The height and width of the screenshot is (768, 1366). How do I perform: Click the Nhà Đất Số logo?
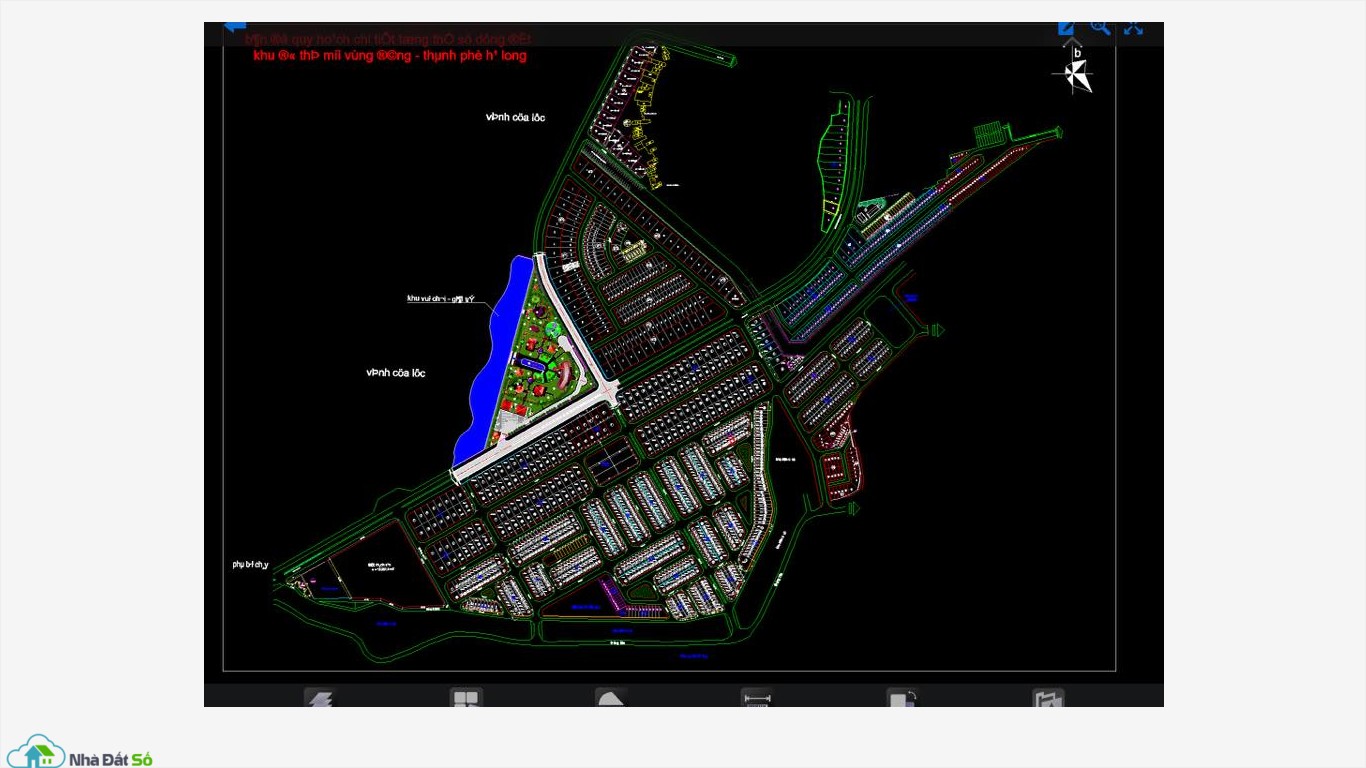[x=80, y=752]
